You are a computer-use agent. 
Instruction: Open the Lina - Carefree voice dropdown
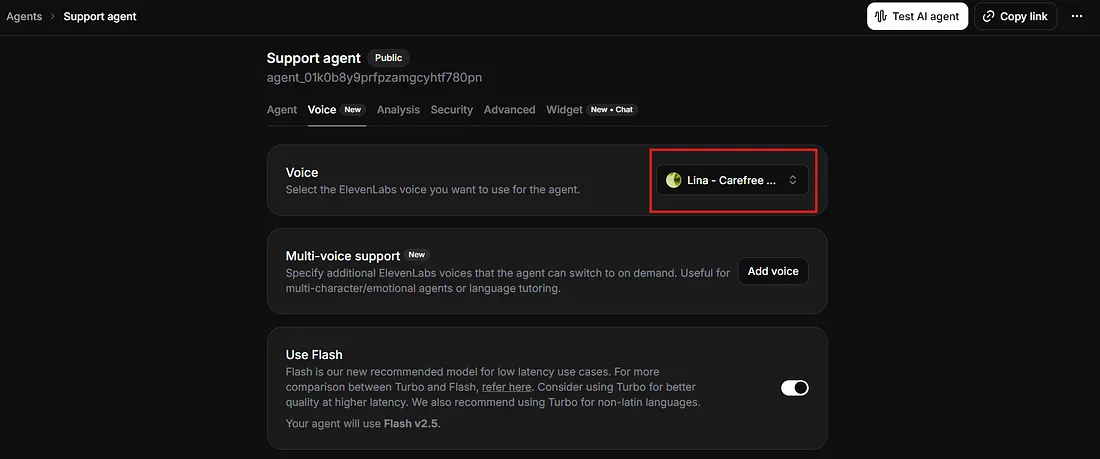pyautogui.click(x=732, y=180)
